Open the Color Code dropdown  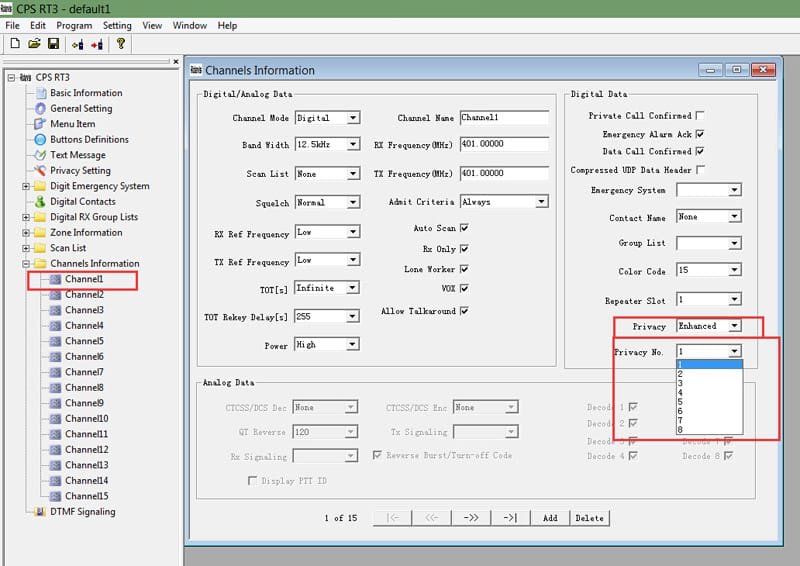[734, 270]
